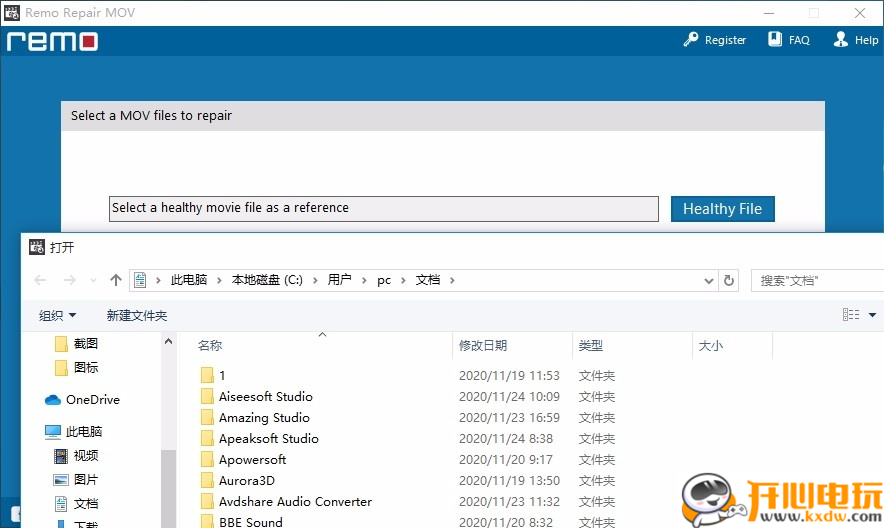Select 此电脑 in the navigation tree

pyautogui.click(x=84, y=432)
